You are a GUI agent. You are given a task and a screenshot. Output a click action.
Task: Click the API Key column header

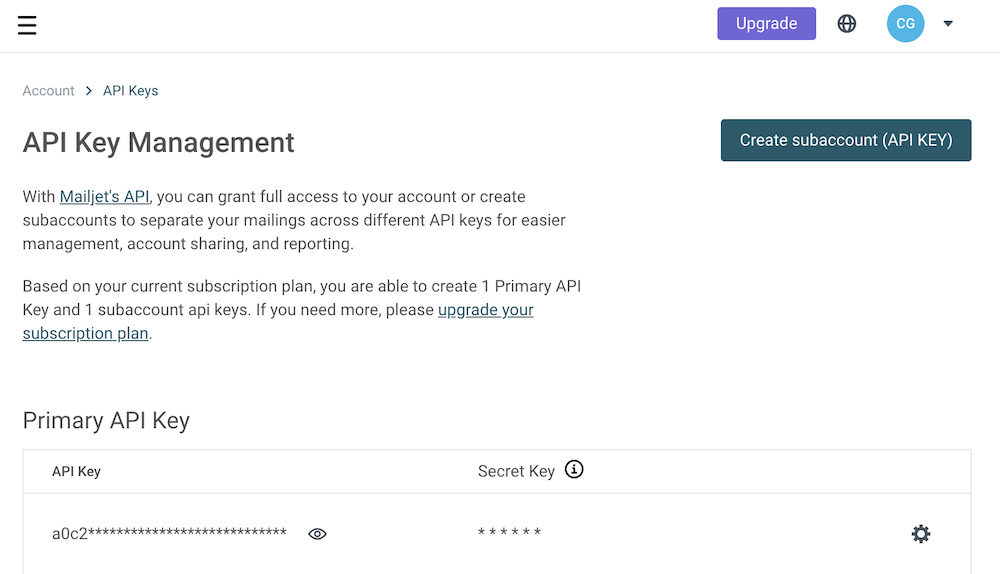(76, 471)
